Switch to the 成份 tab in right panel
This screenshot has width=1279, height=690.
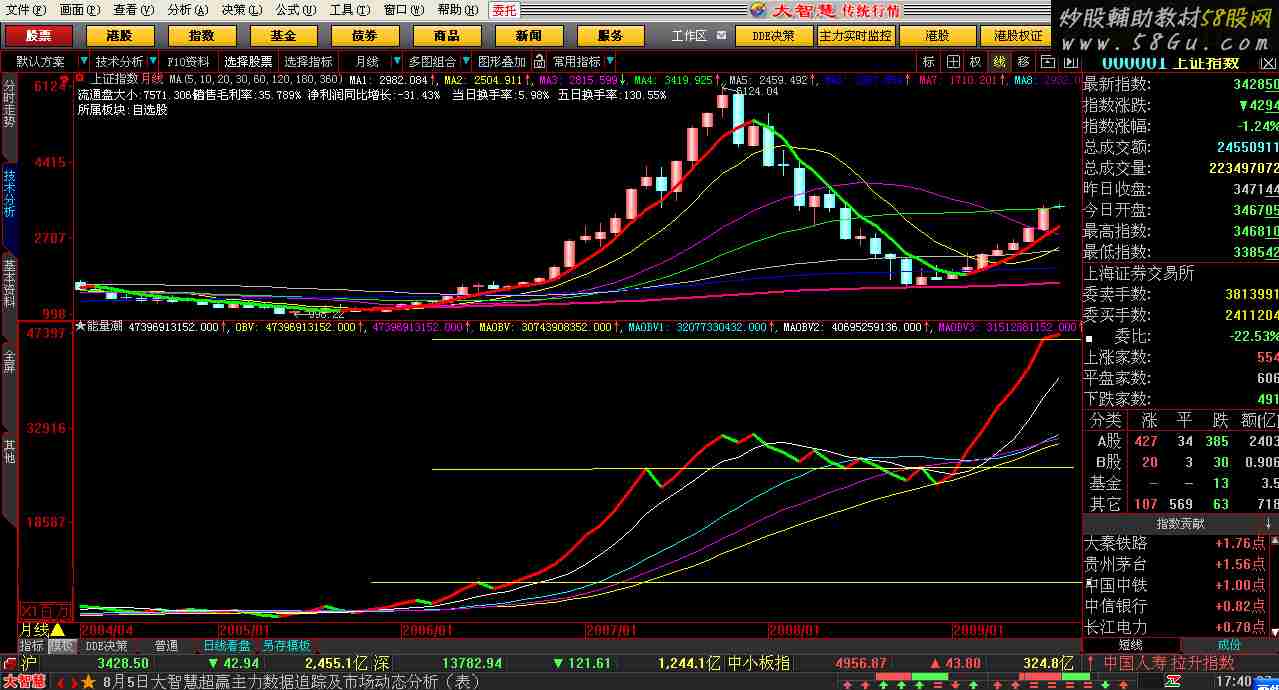point(1229,645)
